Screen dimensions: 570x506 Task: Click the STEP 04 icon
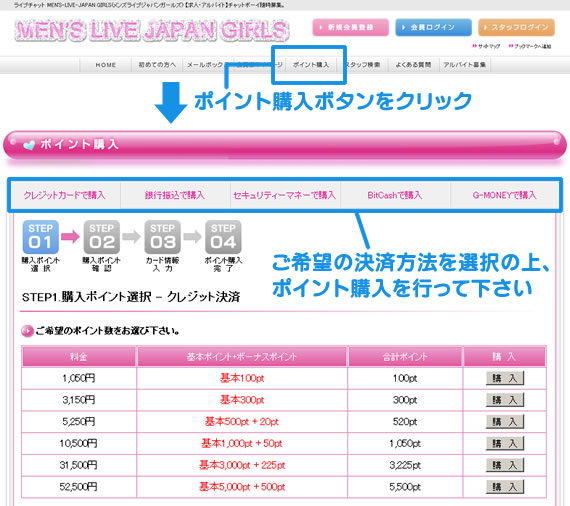pos(223,237)
